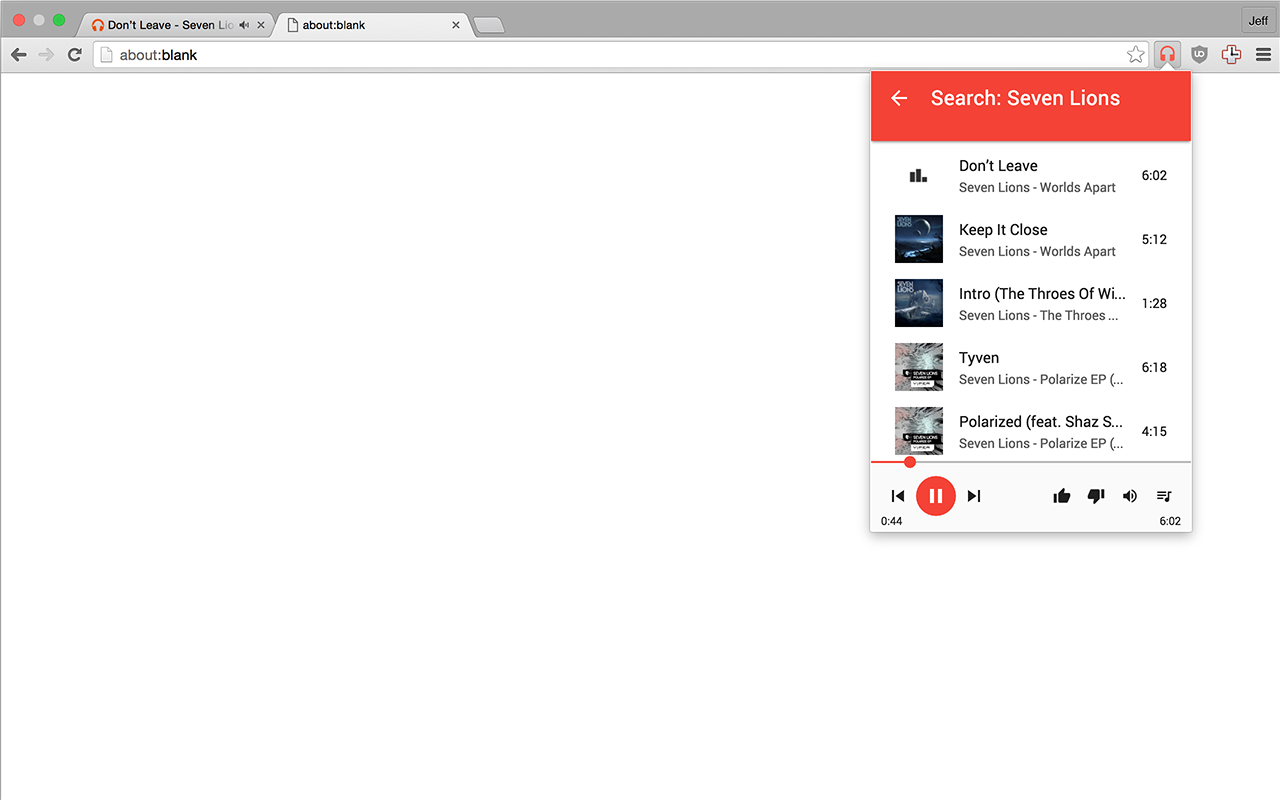Click the 6:02 duration of Don't Leave
This screenshot has height=800, width=1280.
1154,175
